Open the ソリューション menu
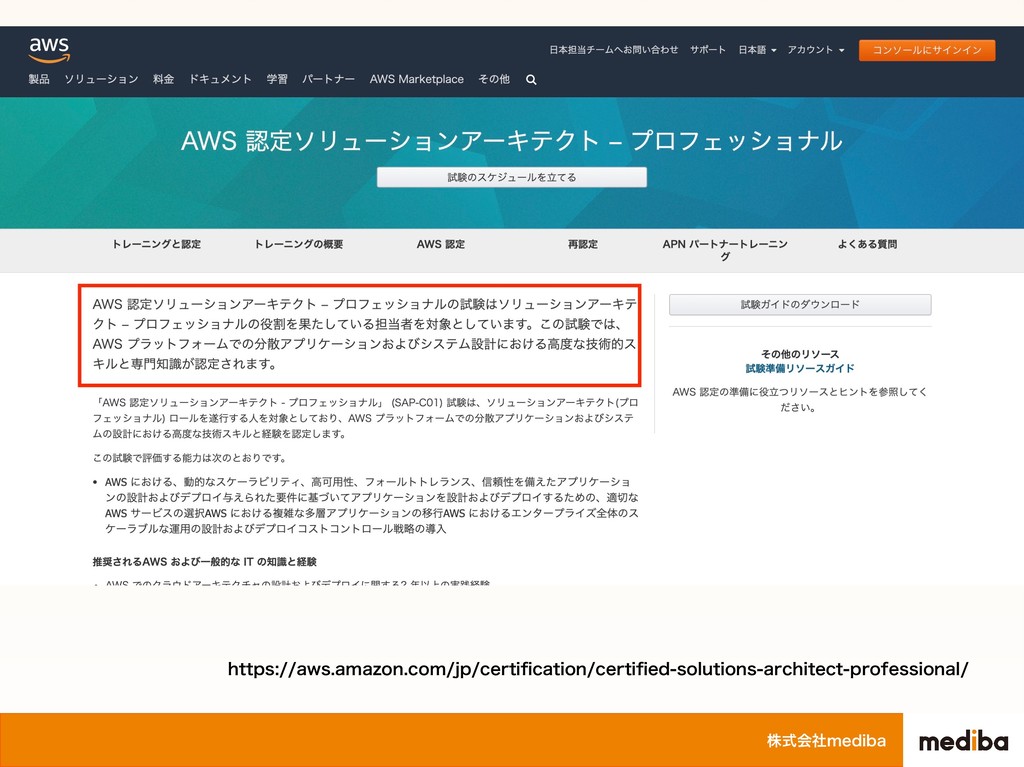 [x=101, y=79]
